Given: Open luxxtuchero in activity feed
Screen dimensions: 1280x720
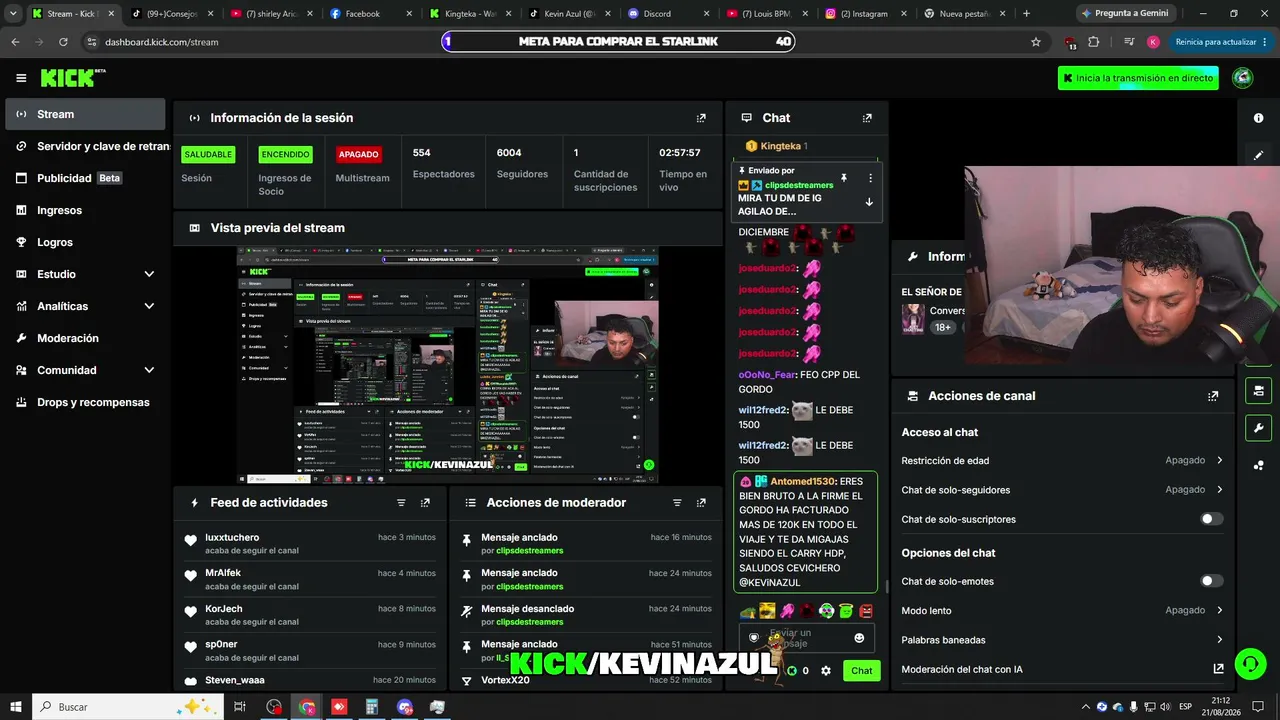Looking at the screenshot, I should [x=232, y=537].
